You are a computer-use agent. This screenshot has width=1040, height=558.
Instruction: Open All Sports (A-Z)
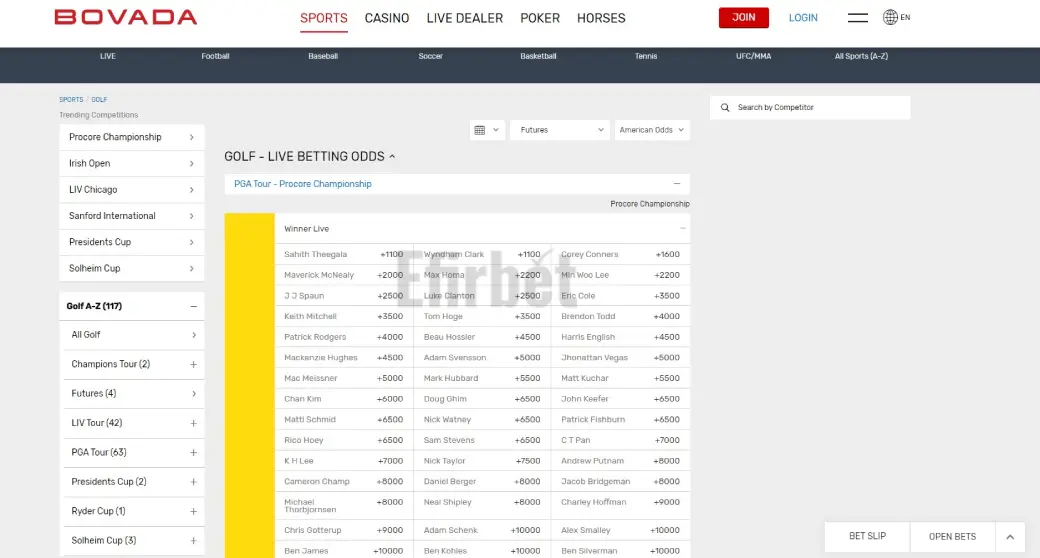(861, 56)
